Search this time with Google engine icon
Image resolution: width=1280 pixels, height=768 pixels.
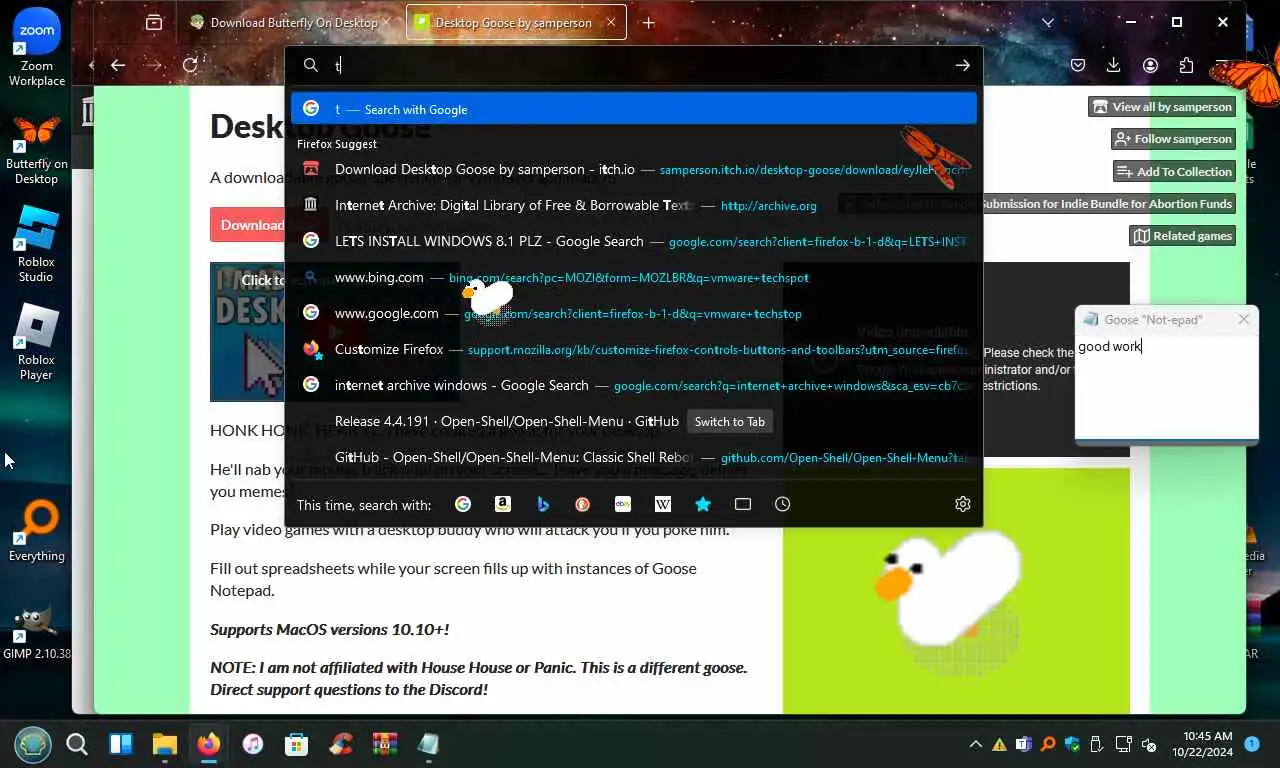point(463,504)
